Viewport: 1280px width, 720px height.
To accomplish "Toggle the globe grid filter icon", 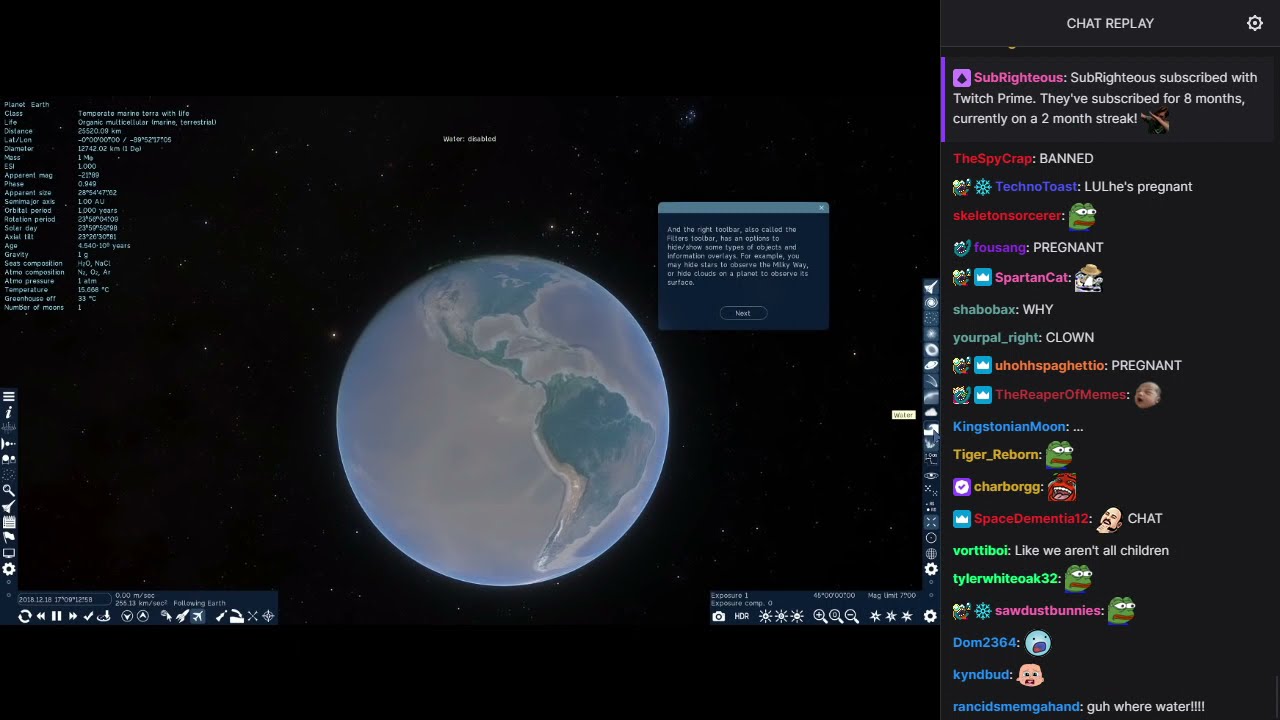I will coord(931,553).
